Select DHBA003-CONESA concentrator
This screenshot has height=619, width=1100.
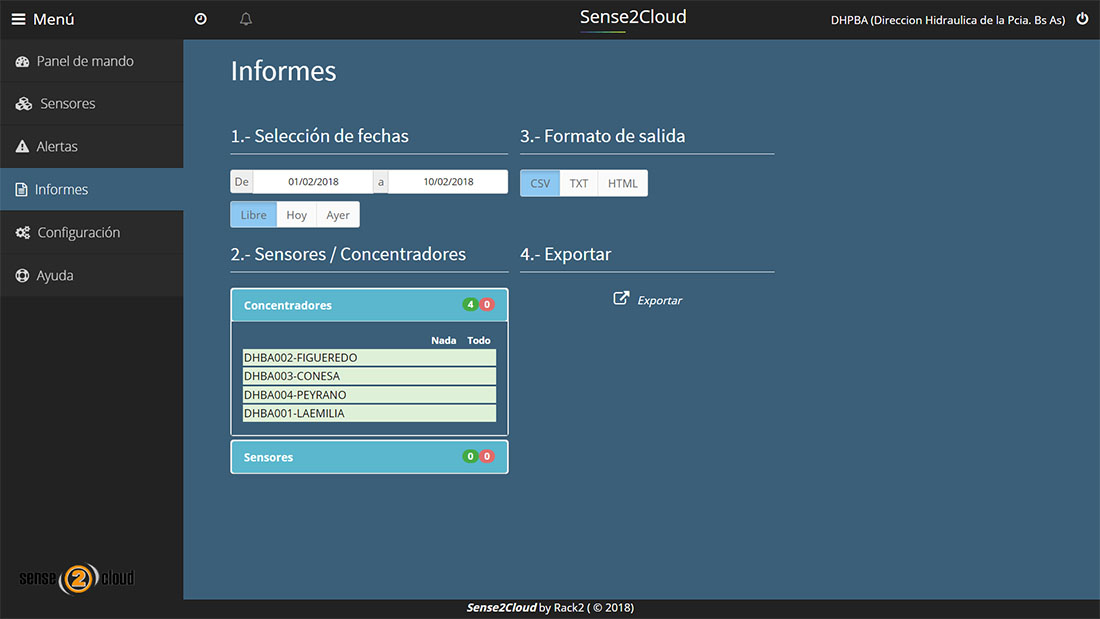pos(369,376)
